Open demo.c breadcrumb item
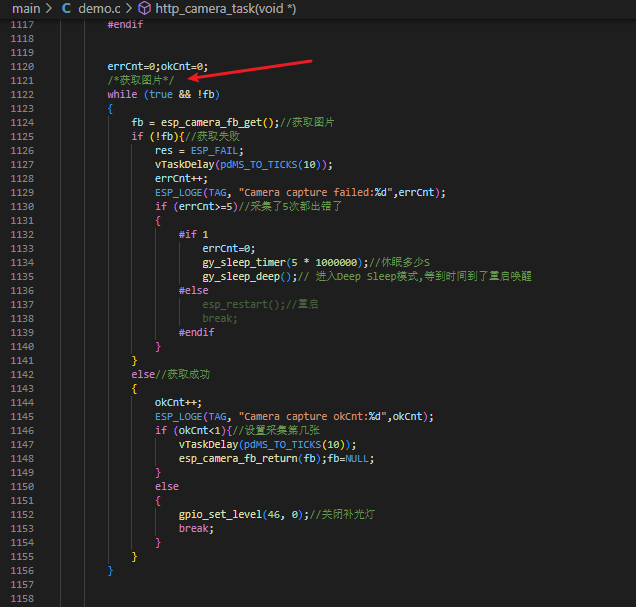The height and width of the screenshot is (607, 636). tap(99, 9)
